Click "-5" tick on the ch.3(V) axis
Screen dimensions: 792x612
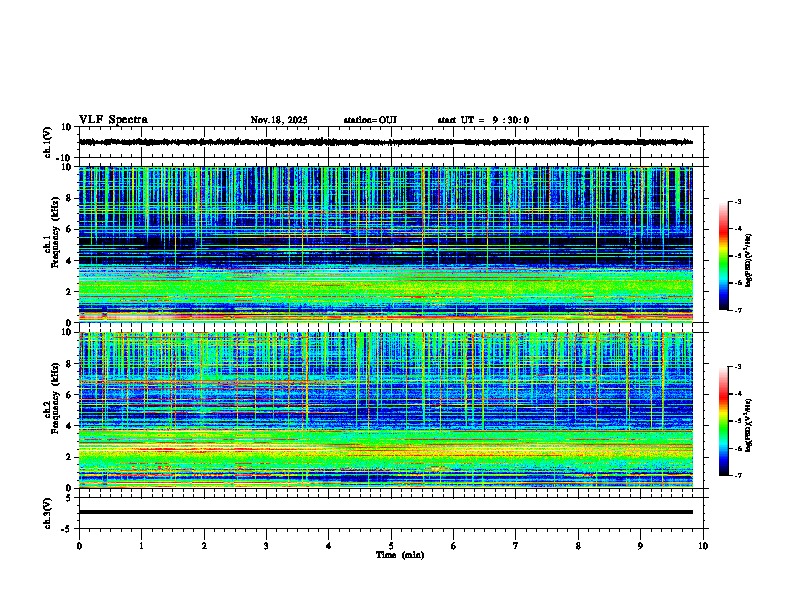[x=68, y=529]
